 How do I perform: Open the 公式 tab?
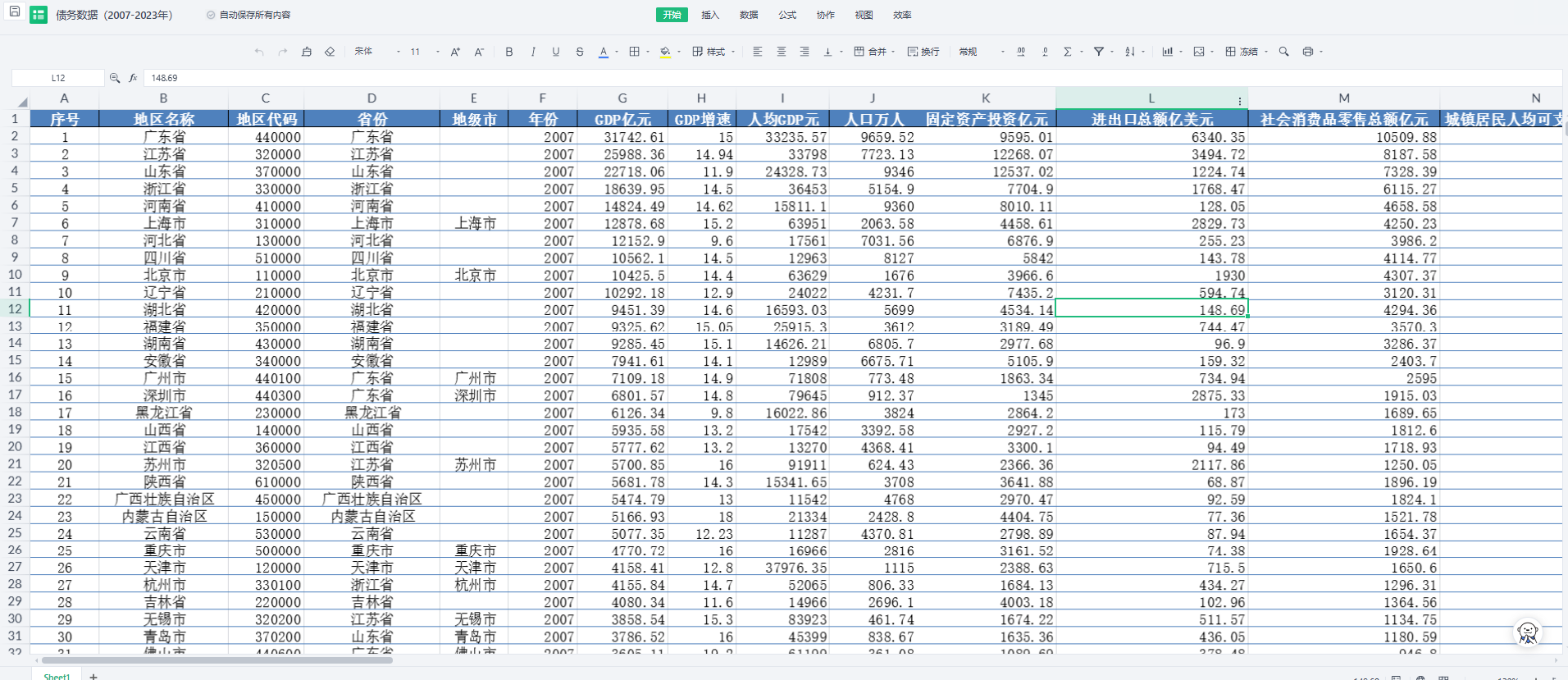(787, 15)
